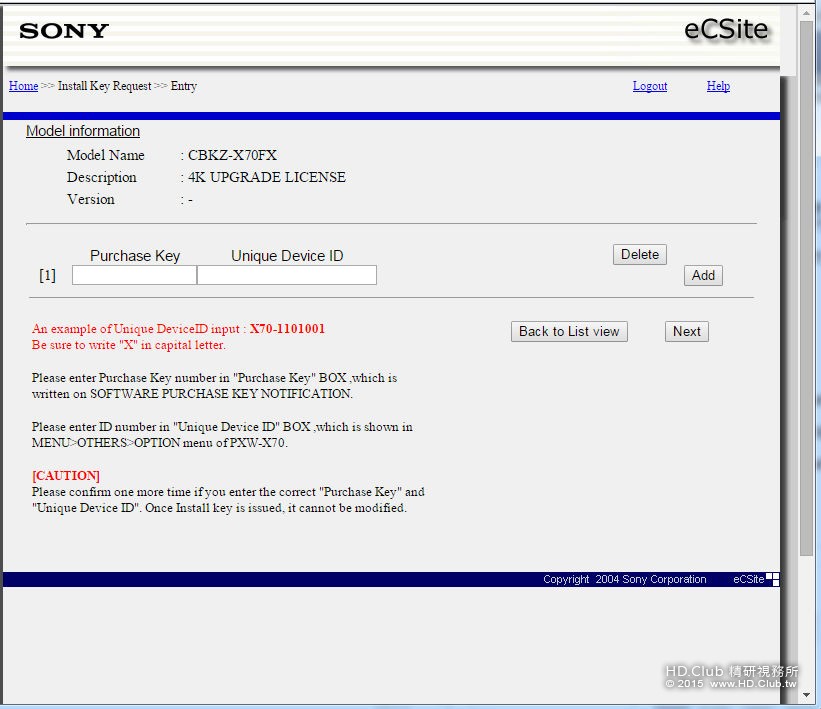Click the eCSite logo in header
Image resolution: width=821 pixels, height=709 pixels.
click(x=726, y=29)
